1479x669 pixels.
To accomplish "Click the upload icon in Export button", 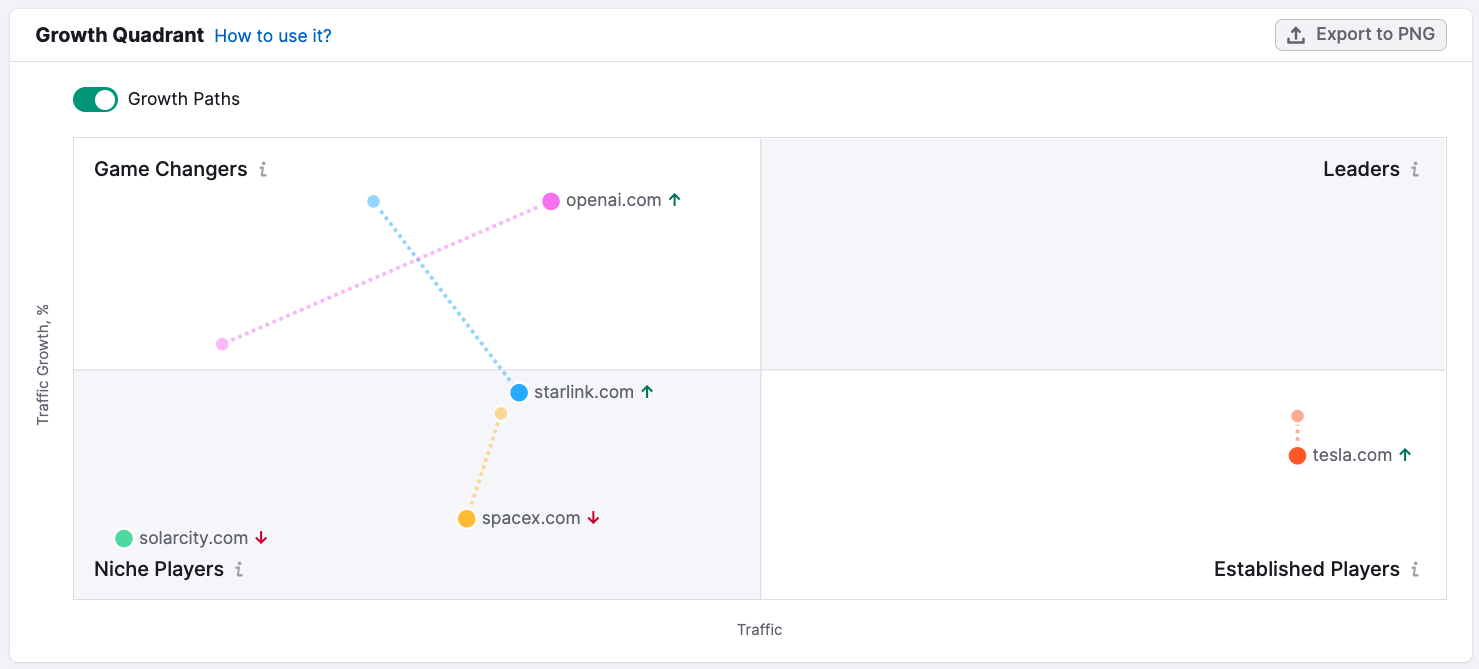I will [1296, 35].
